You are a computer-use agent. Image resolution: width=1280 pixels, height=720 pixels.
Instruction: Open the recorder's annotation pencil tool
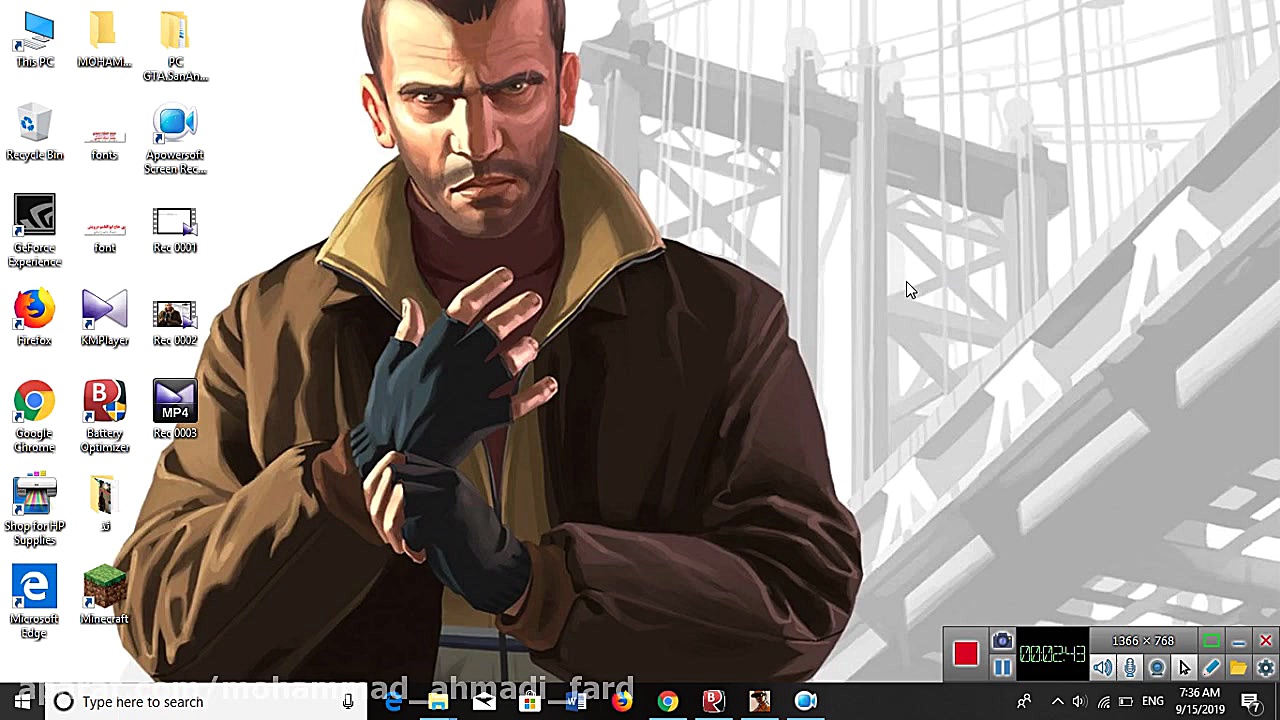(1212, 667)
